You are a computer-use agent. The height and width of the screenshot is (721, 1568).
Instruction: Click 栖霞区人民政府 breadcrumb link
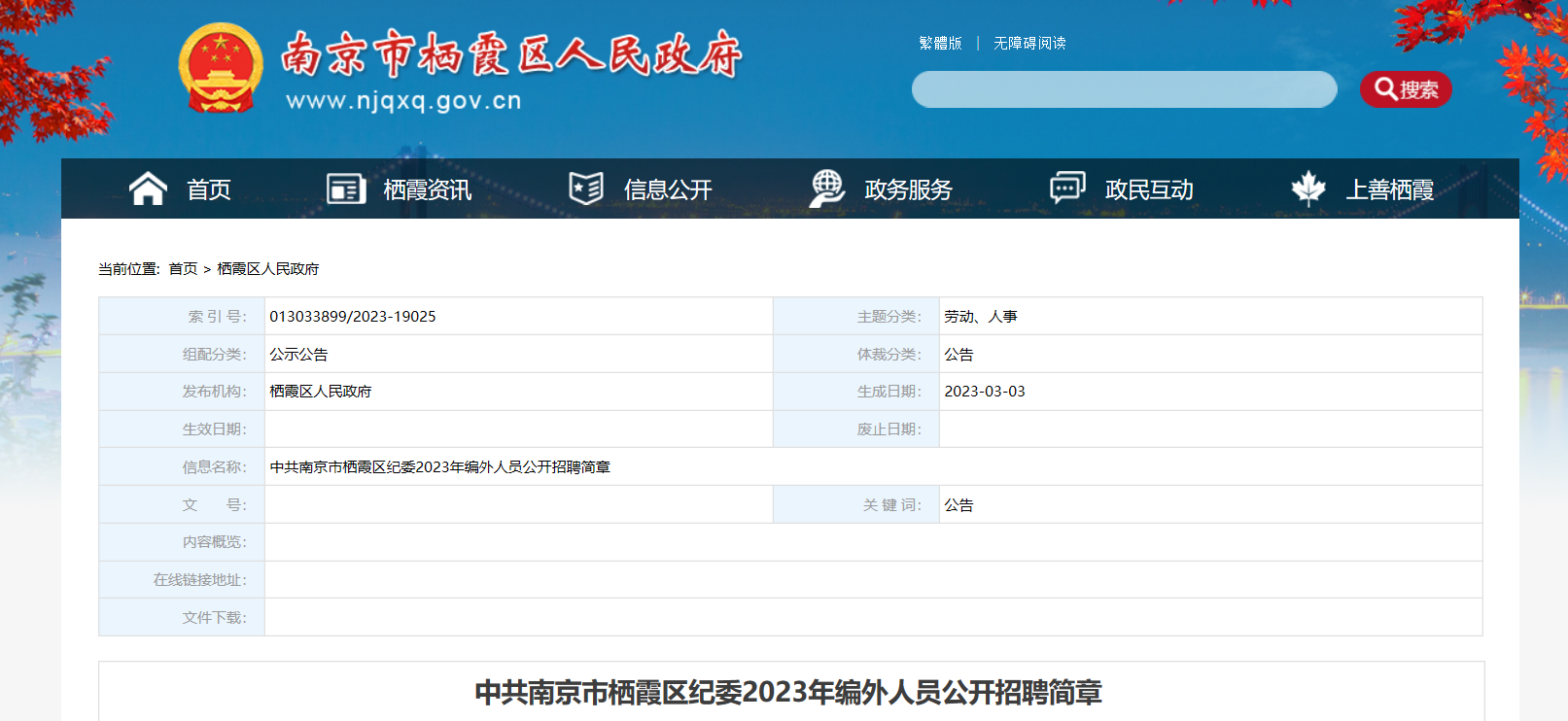click(x=267, y=269)
